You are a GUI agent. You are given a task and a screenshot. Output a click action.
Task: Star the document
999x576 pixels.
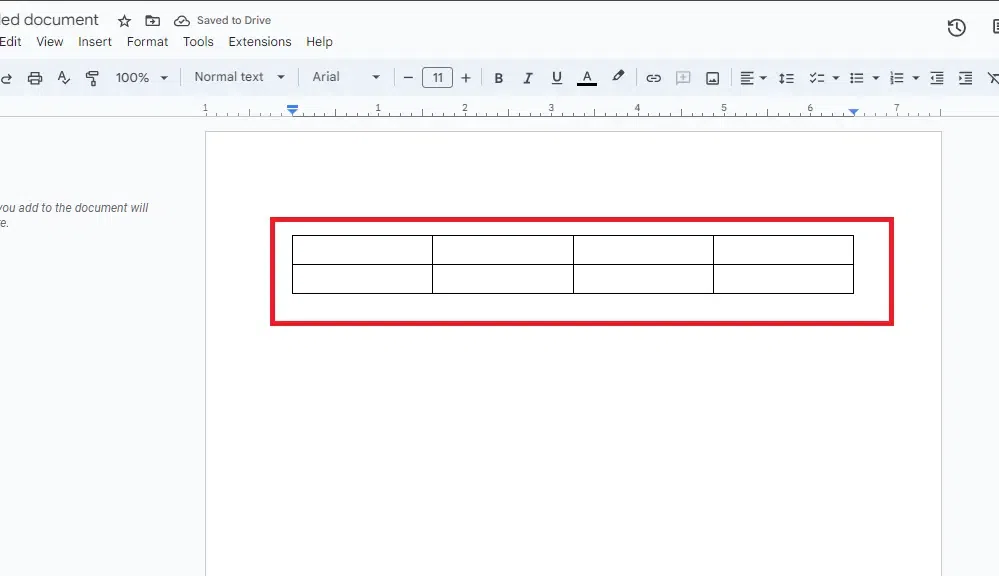pyautogui.click(x=124, y=21)
